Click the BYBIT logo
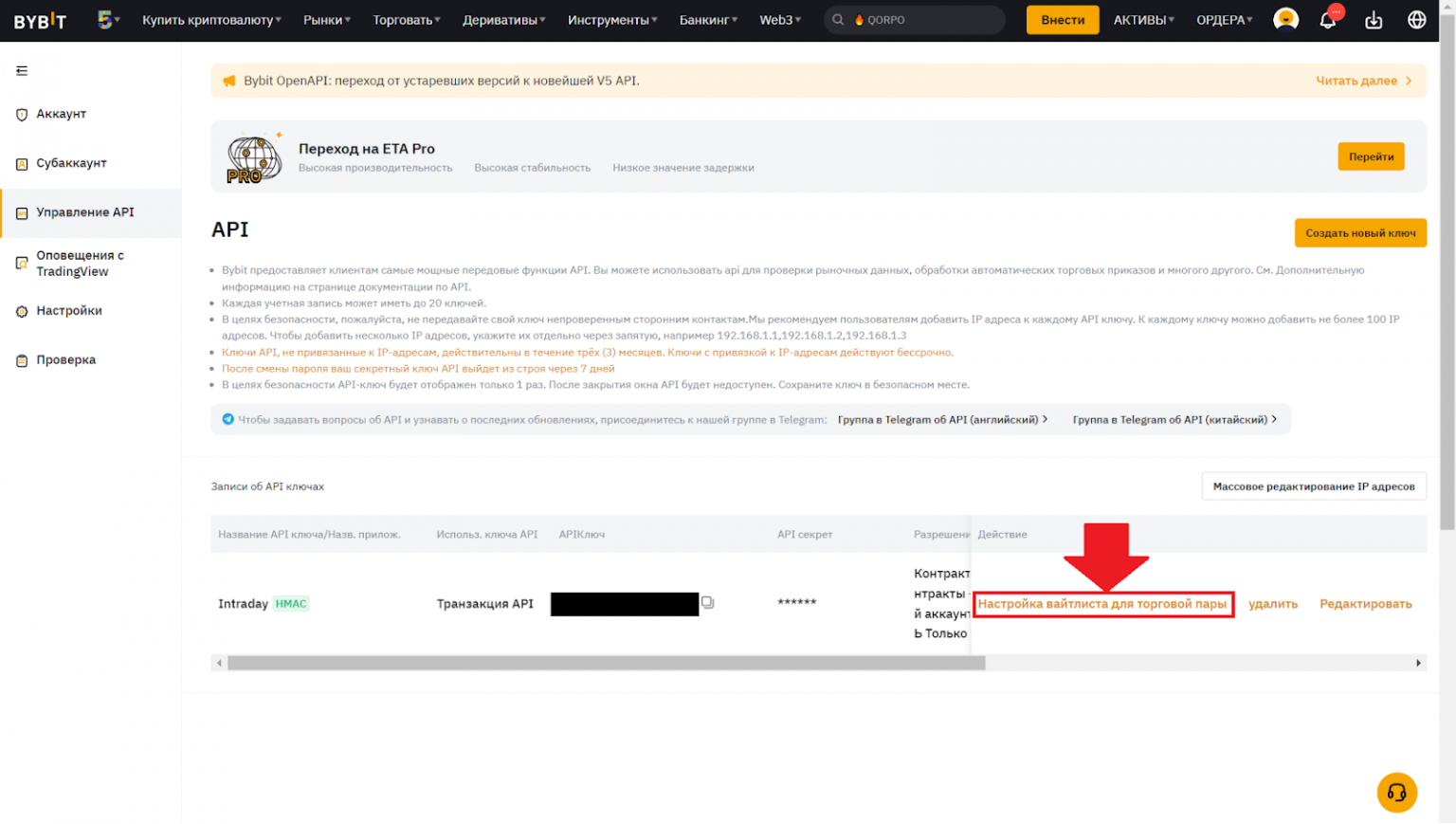 point(38,20)
